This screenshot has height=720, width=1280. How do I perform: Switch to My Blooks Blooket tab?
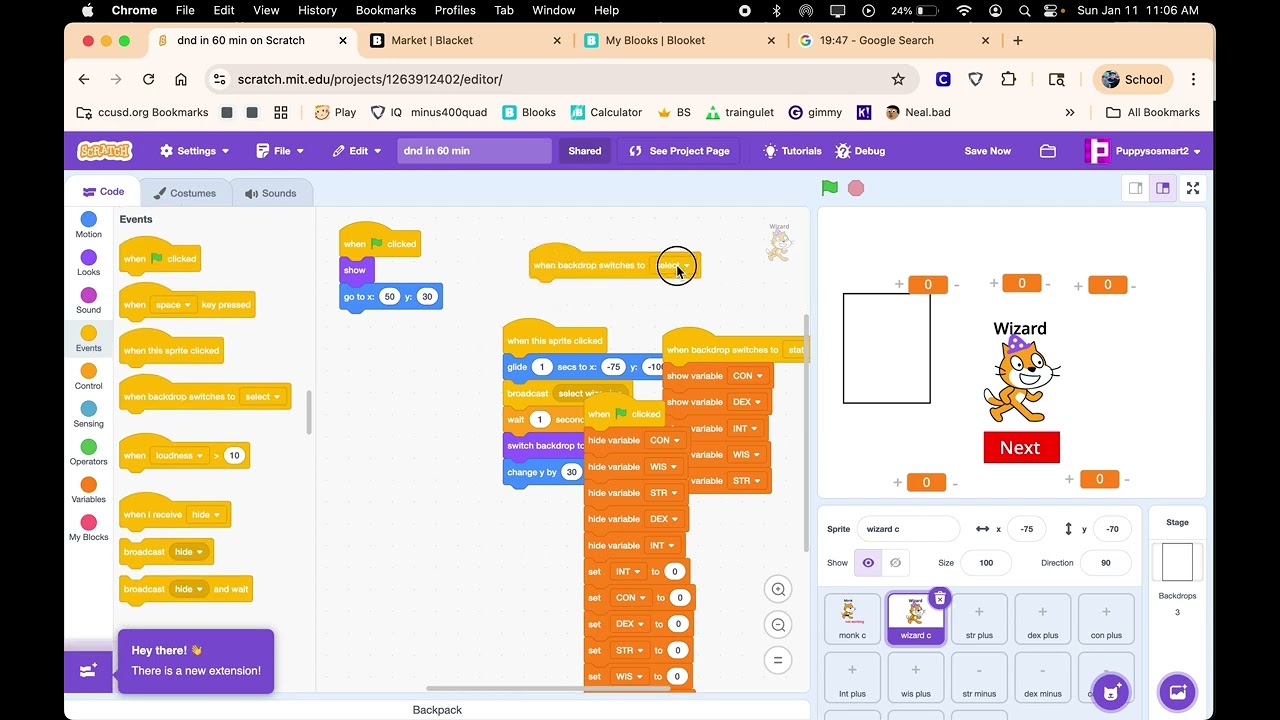(x=680, y=40)
